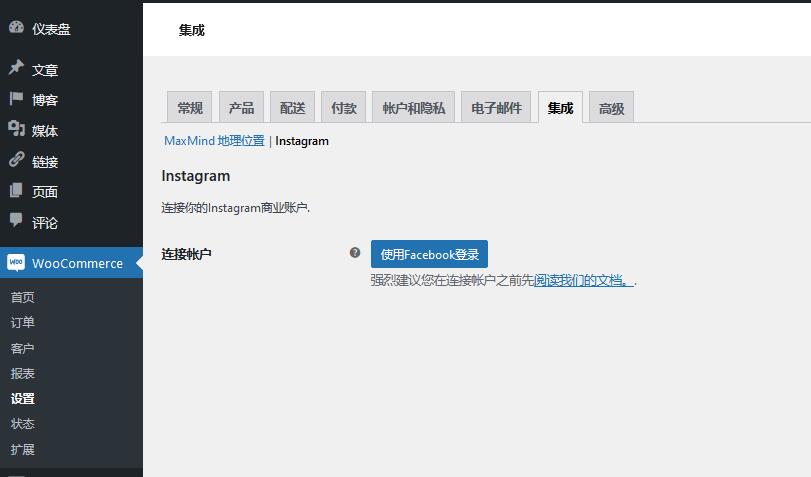Click the chain icon beside 链接

(17, 159)
